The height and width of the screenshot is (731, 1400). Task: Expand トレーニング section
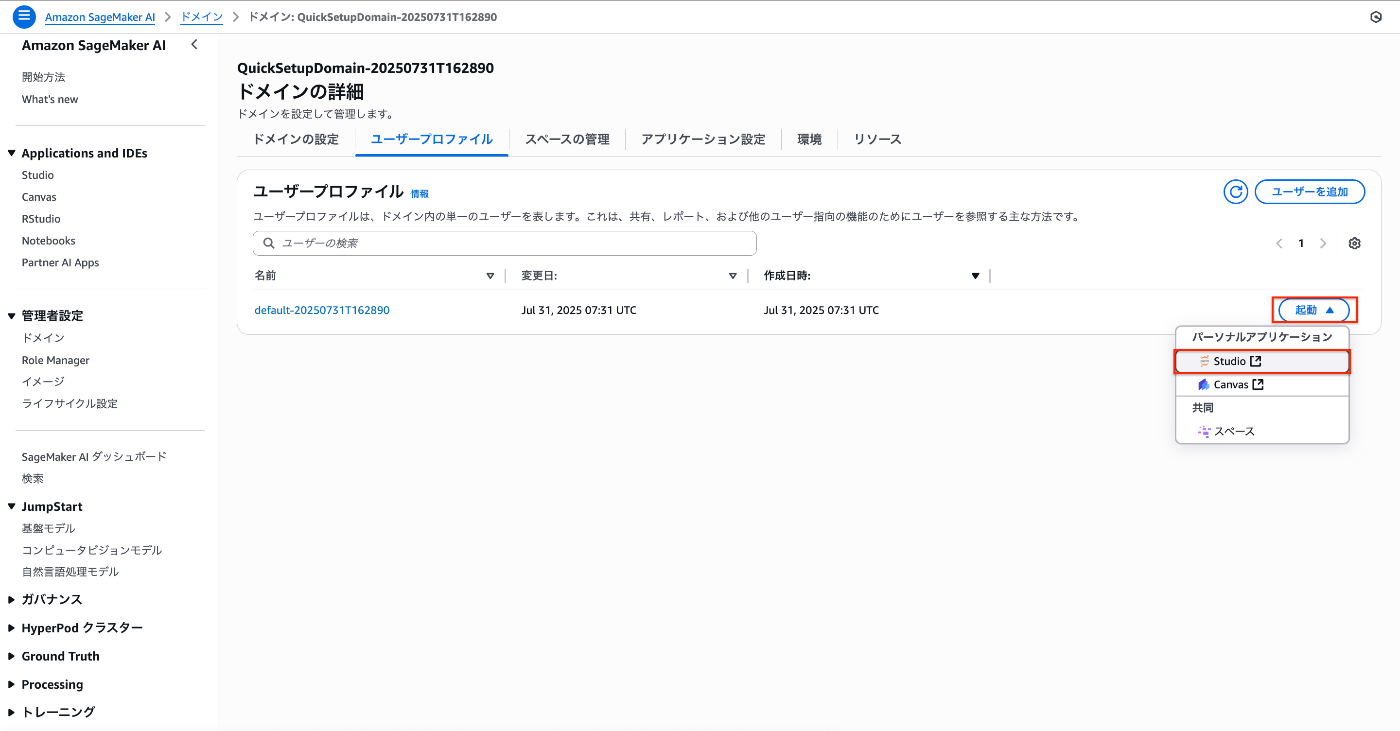point(12,712)
